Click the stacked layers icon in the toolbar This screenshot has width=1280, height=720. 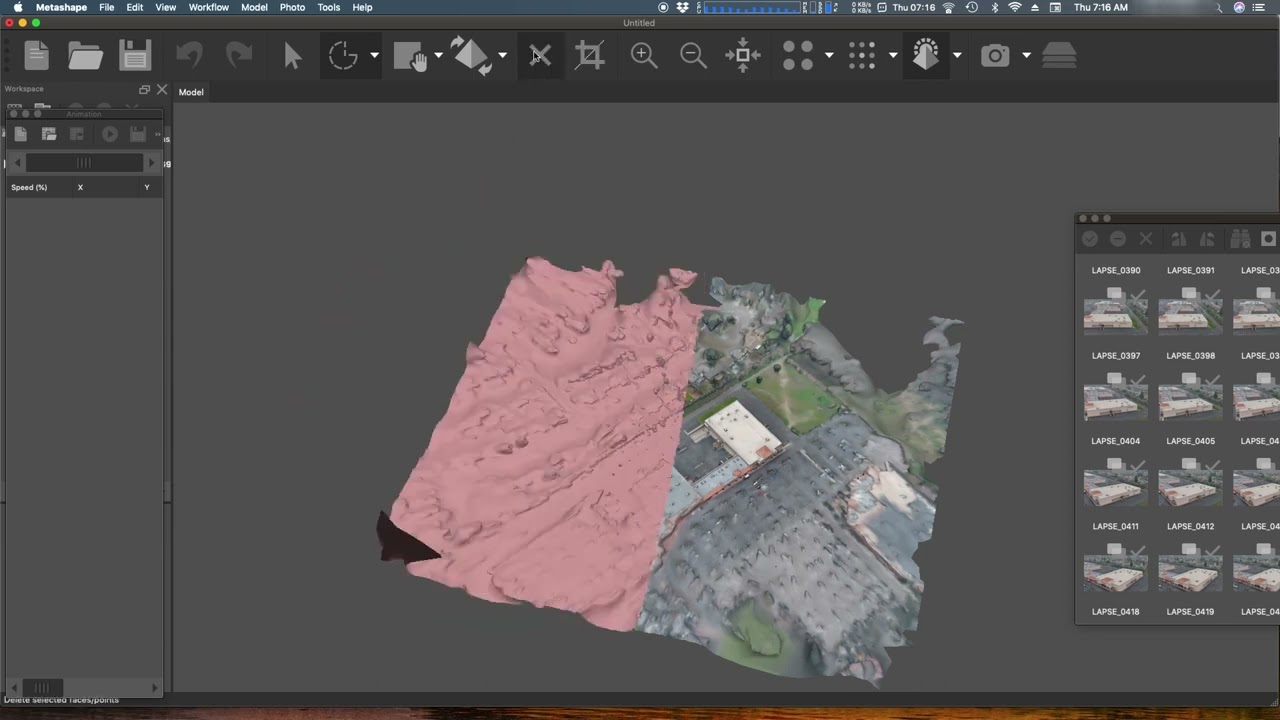[x=1059, y=56]
